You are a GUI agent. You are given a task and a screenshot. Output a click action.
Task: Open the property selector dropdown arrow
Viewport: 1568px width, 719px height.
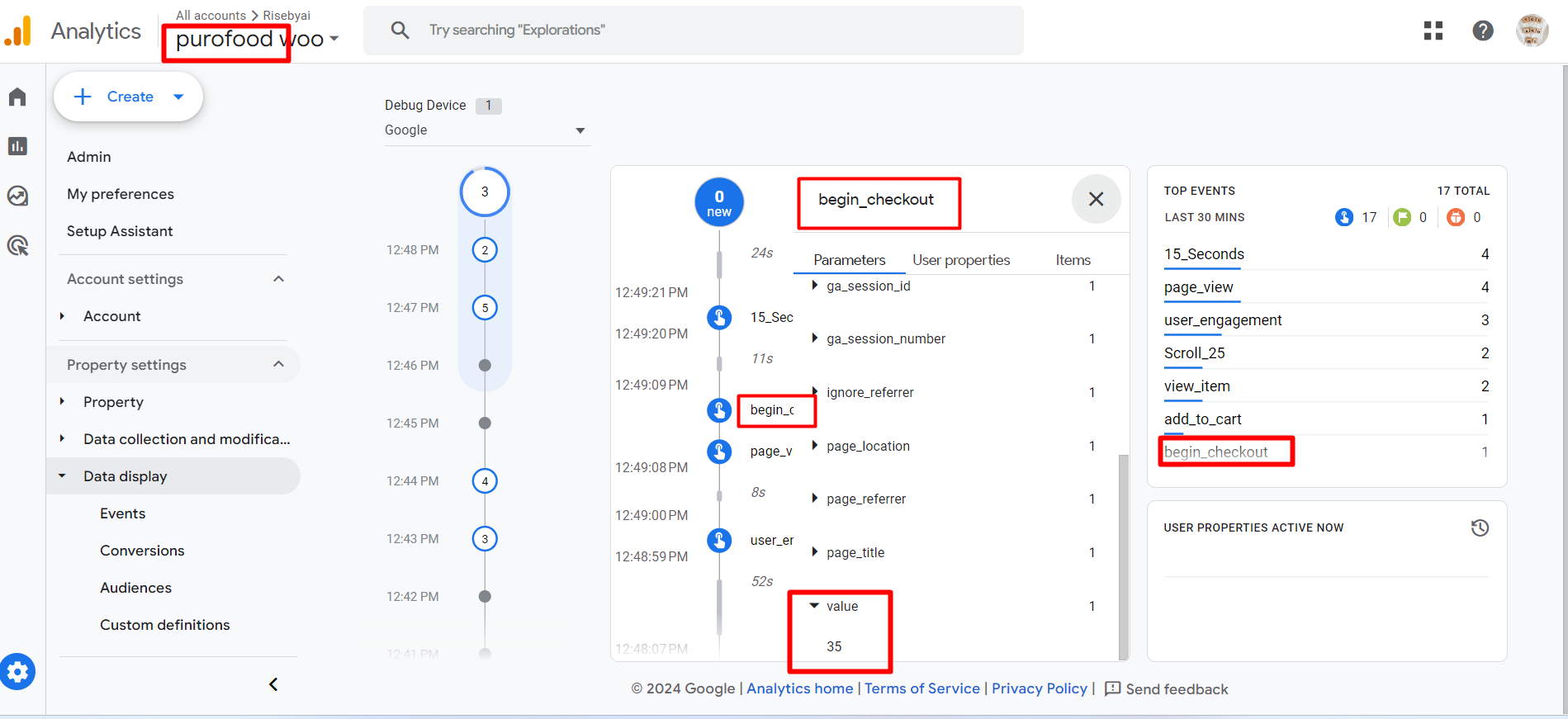tap(334, 39)
